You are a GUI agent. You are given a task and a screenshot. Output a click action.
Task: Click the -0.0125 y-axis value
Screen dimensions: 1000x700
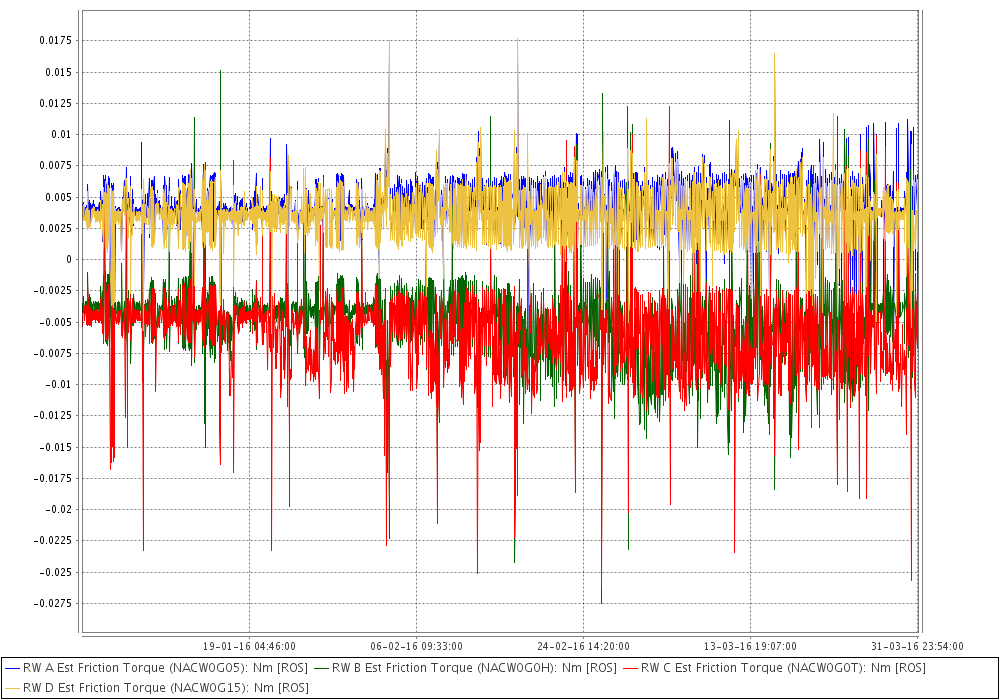coord(54,416)
